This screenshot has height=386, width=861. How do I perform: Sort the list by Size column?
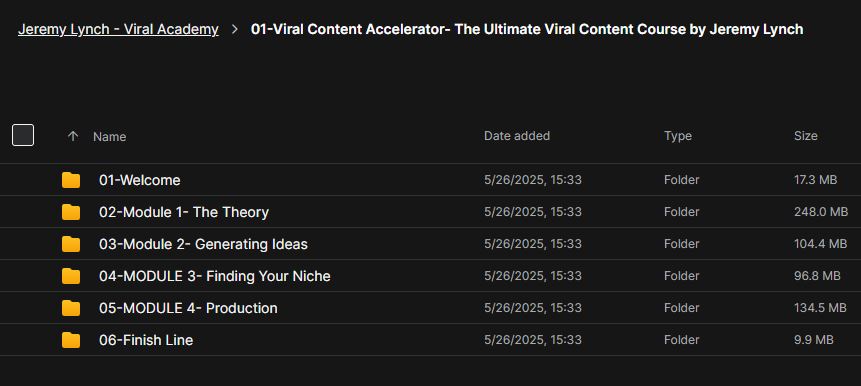pos(806,136)
